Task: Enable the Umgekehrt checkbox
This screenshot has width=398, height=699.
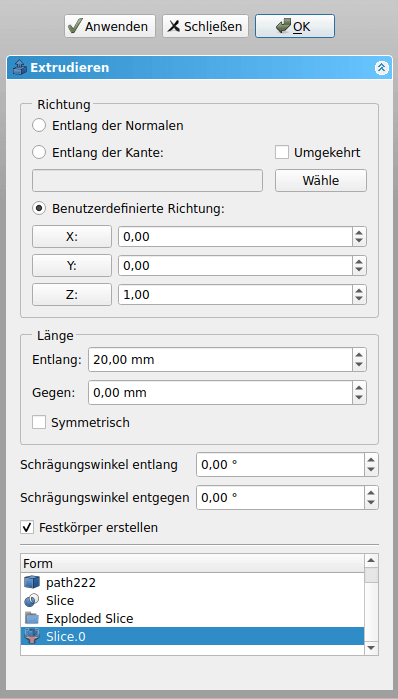Action: point(282,152)
